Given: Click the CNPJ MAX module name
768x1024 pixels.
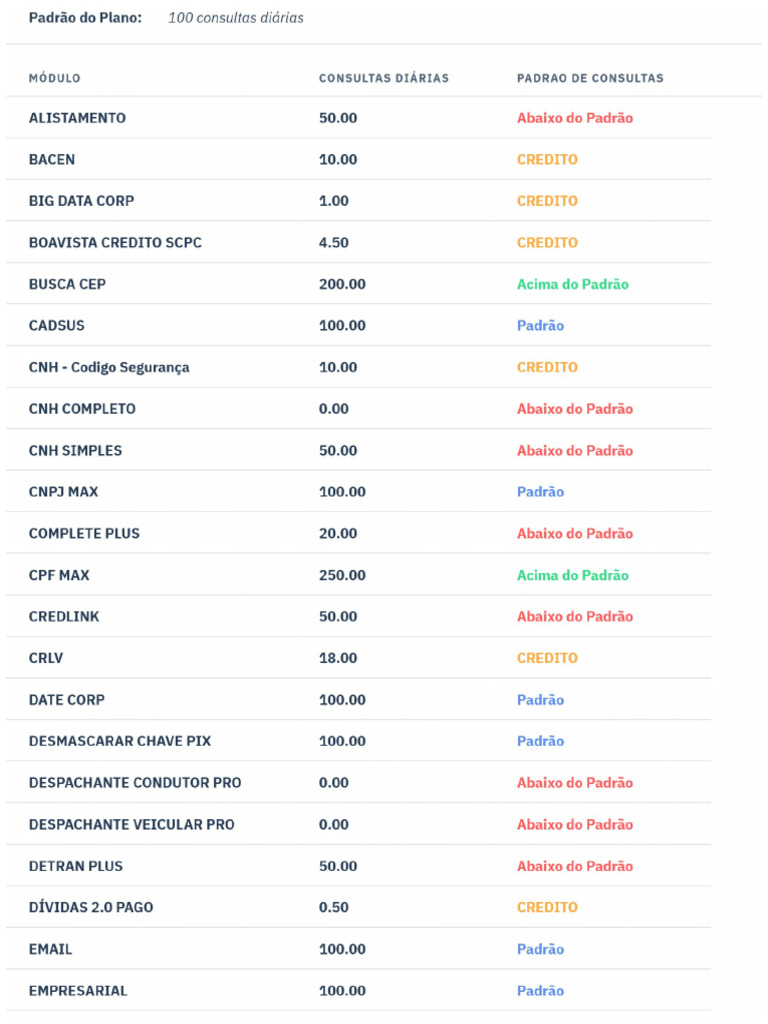Looking at the screenshot, I should pyautogui.click(x=64, y=492).
